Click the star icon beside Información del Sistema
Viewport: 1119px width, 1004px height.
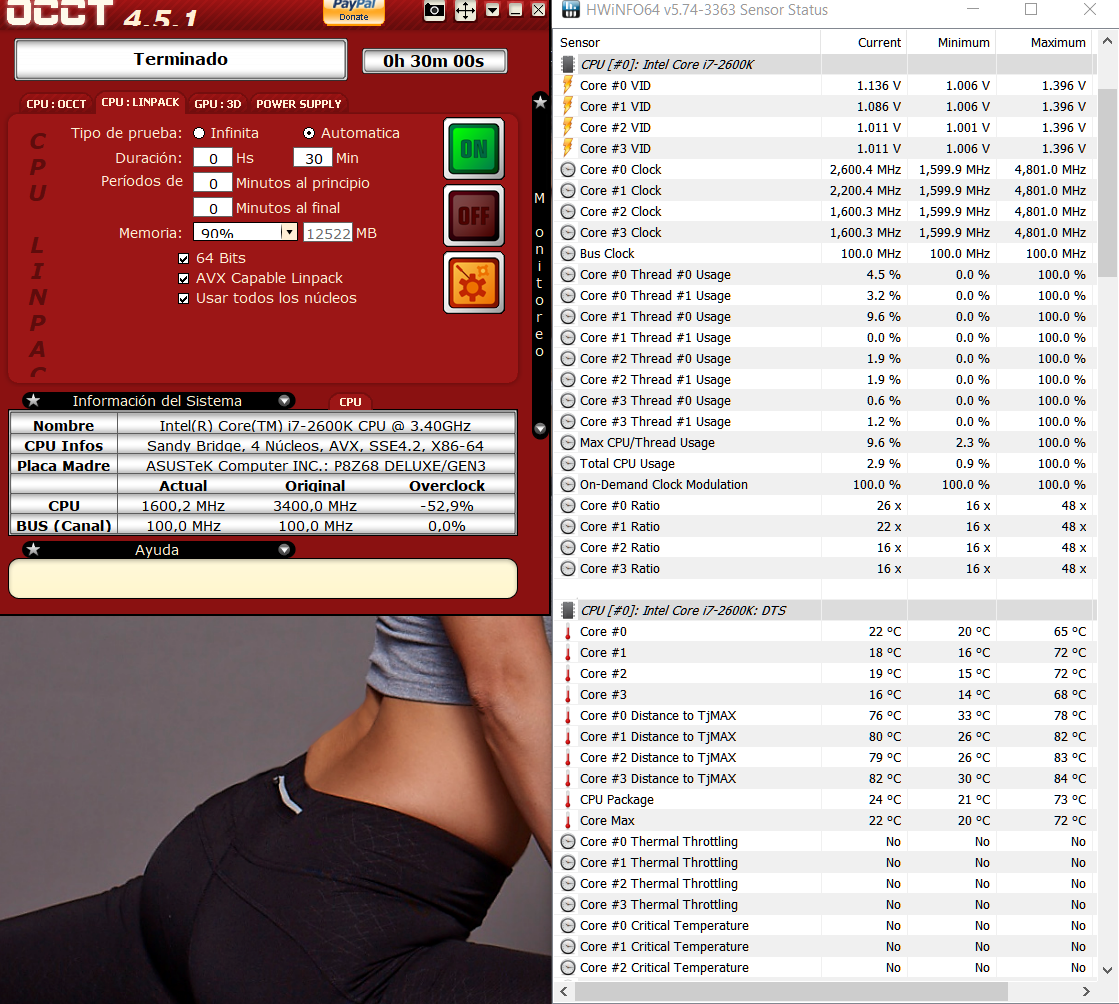(33, 401)
